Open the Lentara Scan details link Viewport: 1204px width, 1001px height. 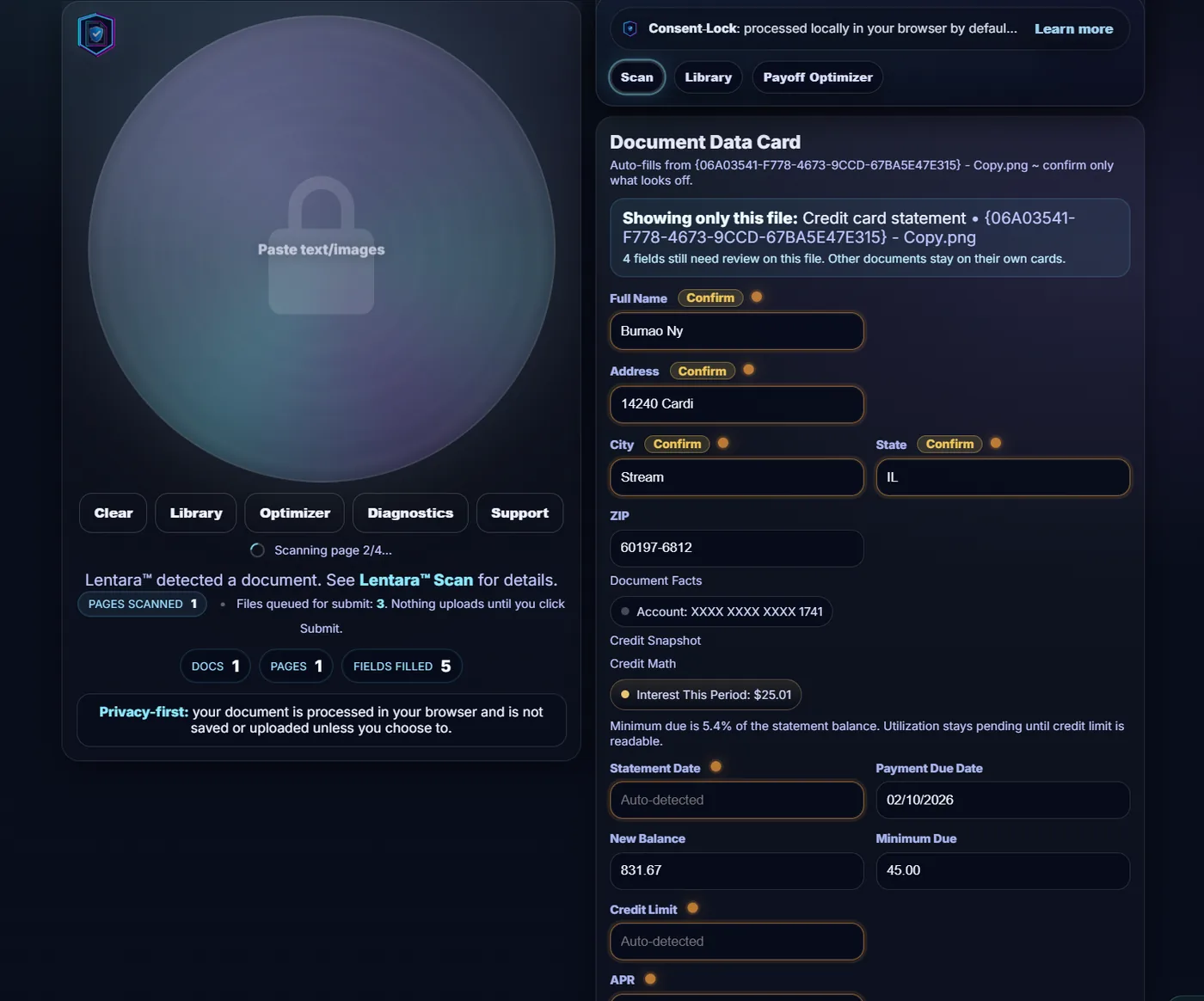coord(415,580)
